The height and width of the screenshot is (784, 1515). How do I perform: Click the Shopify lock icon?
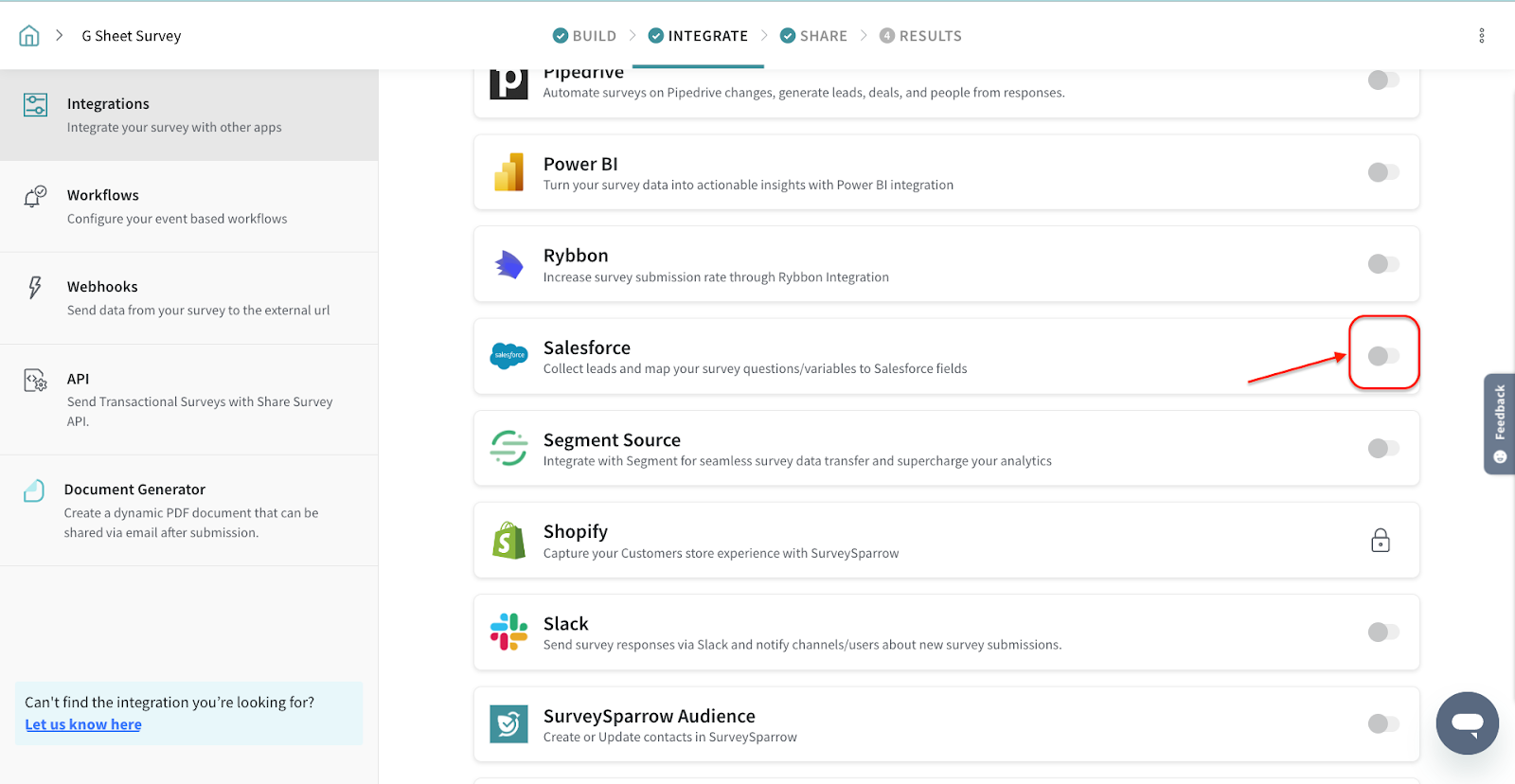pos(1381,541)
